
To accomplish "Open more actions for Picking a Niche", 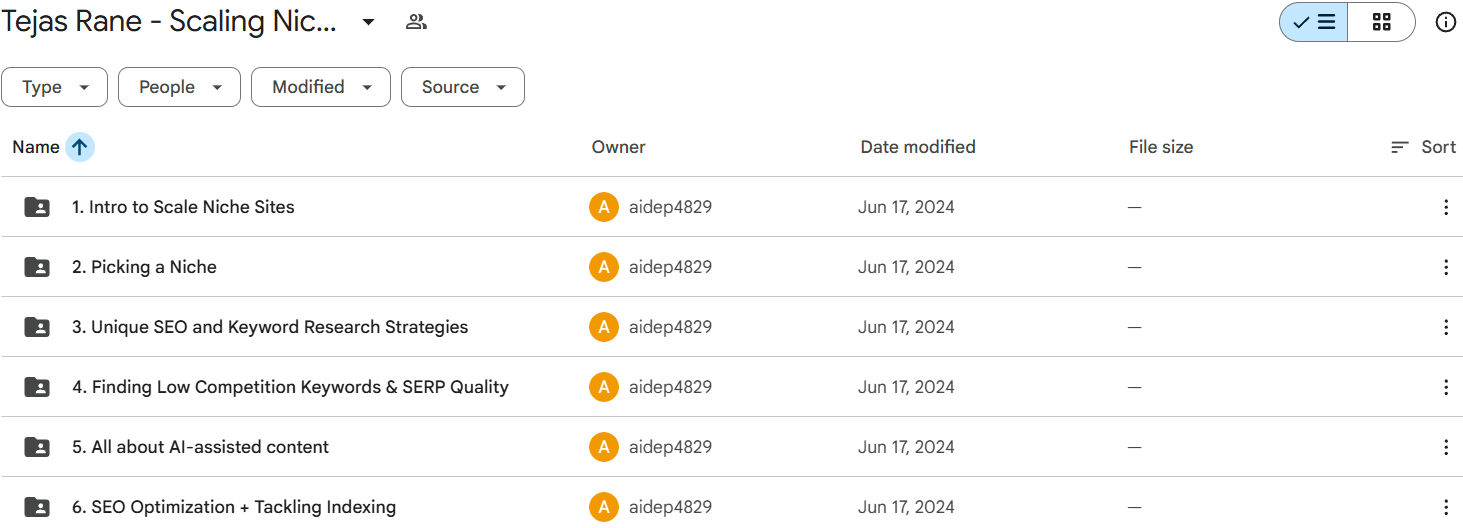I will coord(1445,267).
